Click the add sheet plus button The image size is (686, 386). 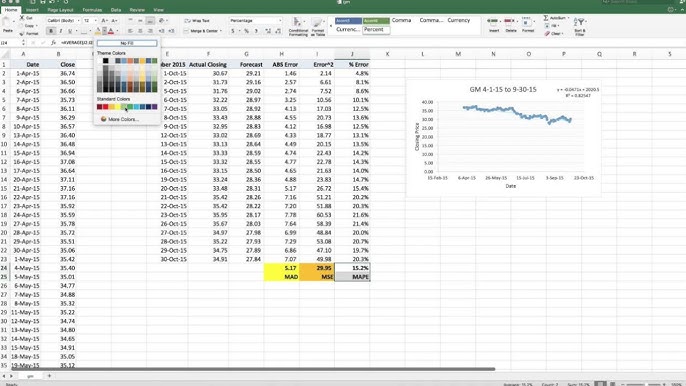point(49,376)
